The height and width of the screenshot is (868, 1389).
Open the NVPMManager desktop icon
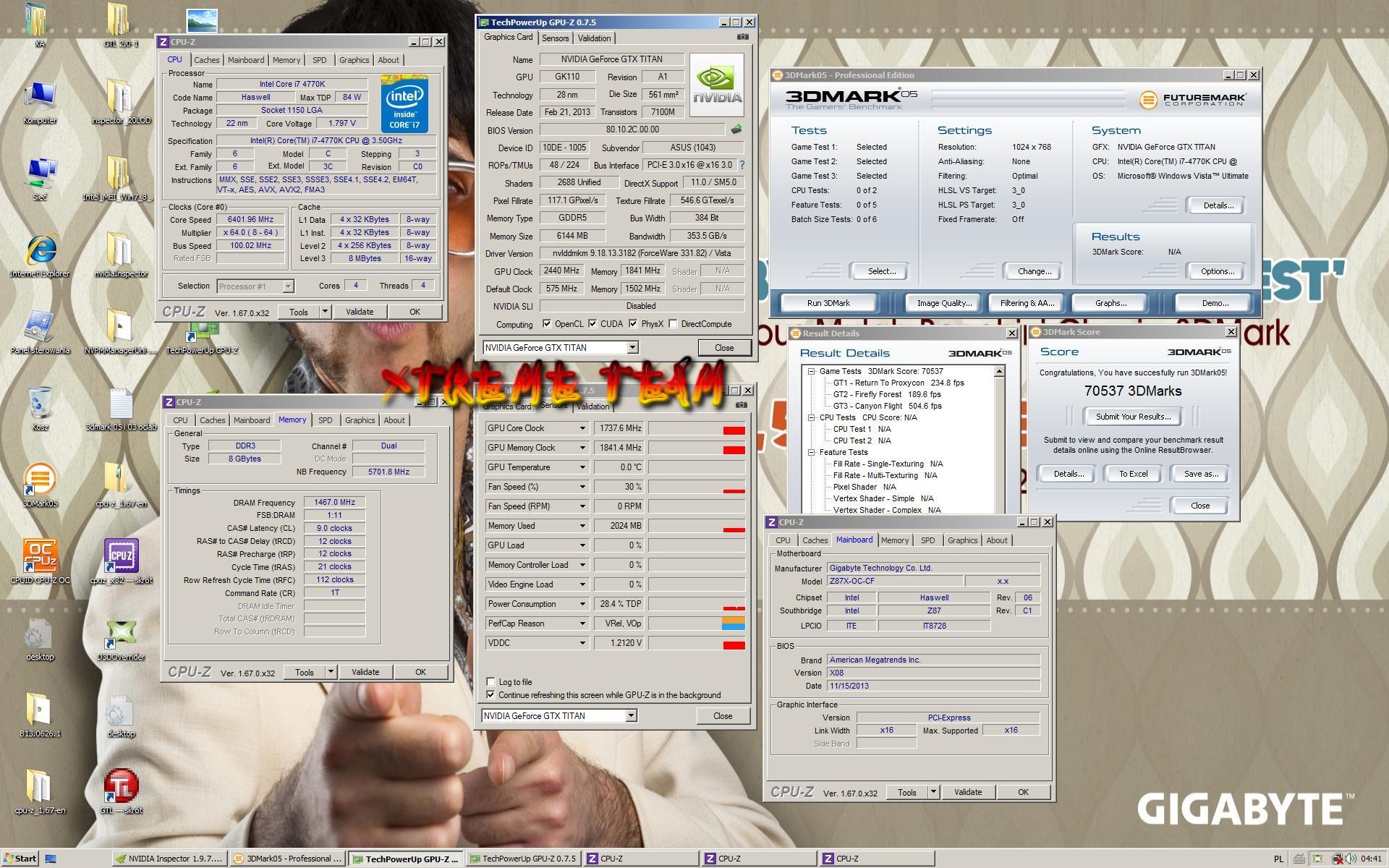pos(121,331)
